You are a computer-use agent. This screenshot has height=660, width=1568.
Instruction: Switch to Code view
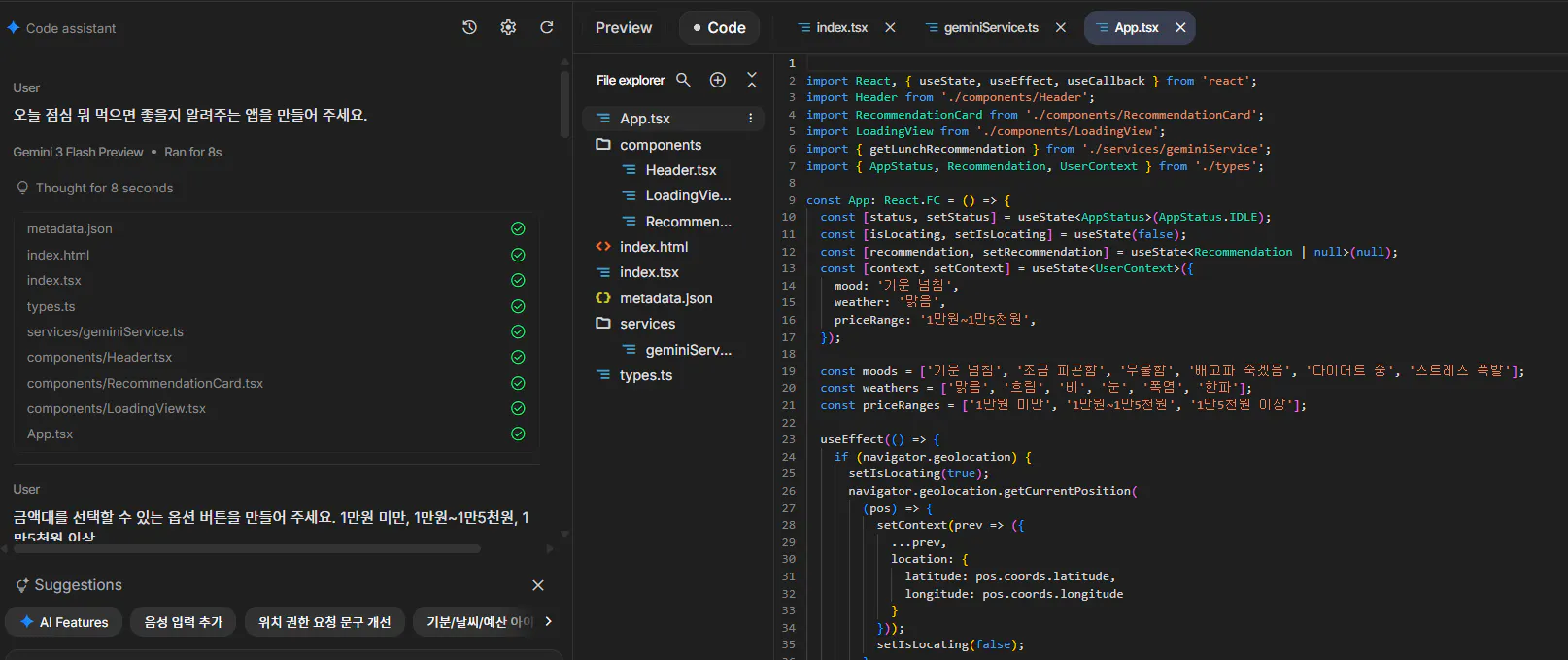pos(719,27)
